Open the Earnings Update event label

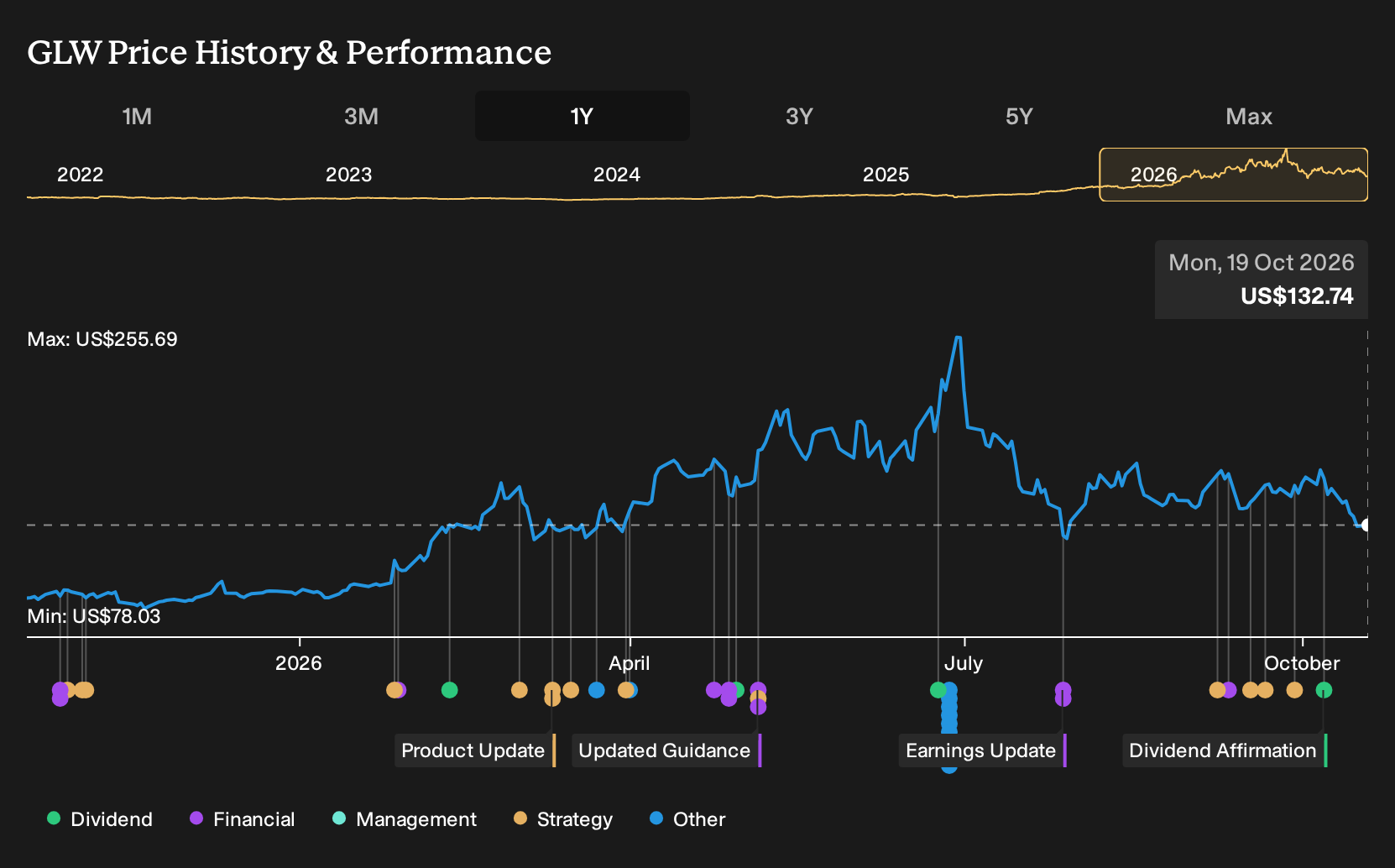[x=983, y=750]
